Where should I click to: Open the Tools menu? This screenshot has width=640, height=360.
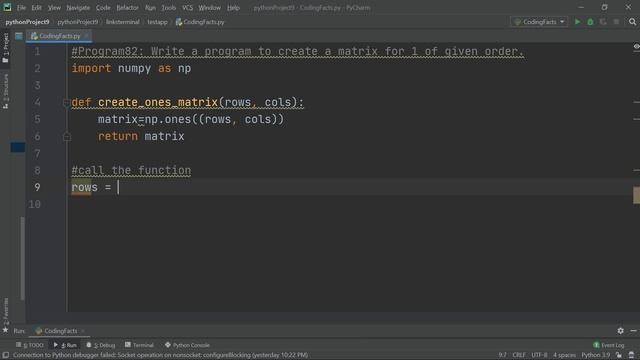[168, 7]
